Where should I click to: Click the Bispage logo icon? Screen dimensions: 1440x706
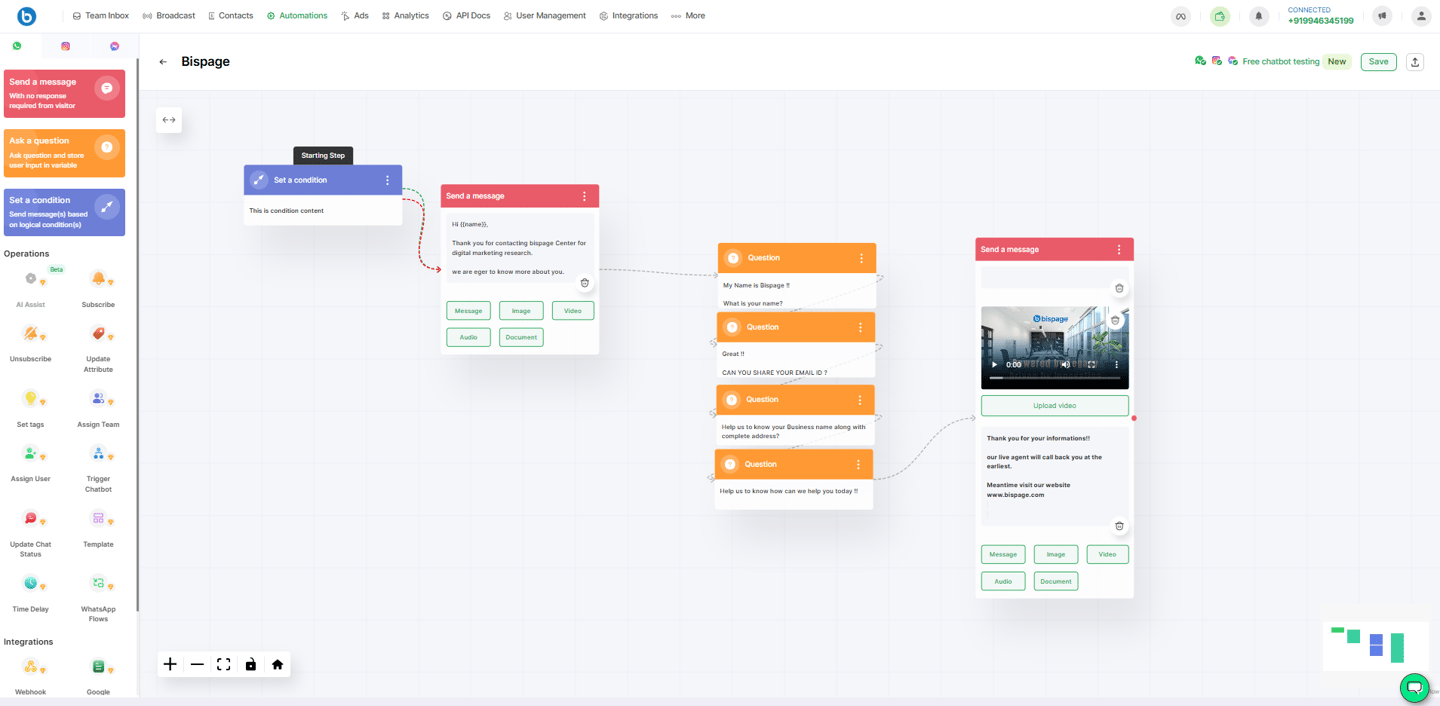click(27, 16)
